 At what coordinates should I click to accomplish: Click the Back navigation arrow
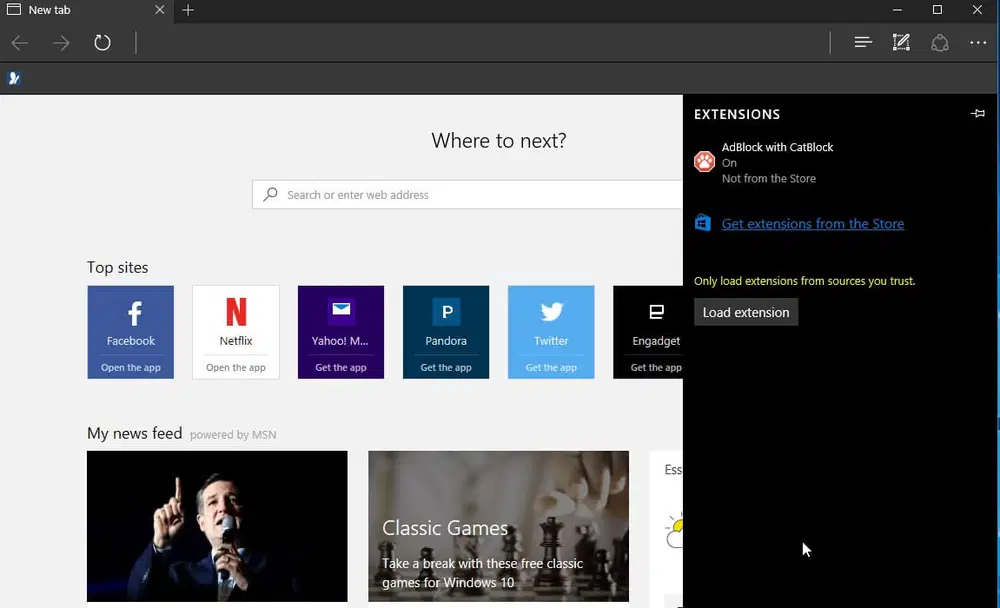18,42
